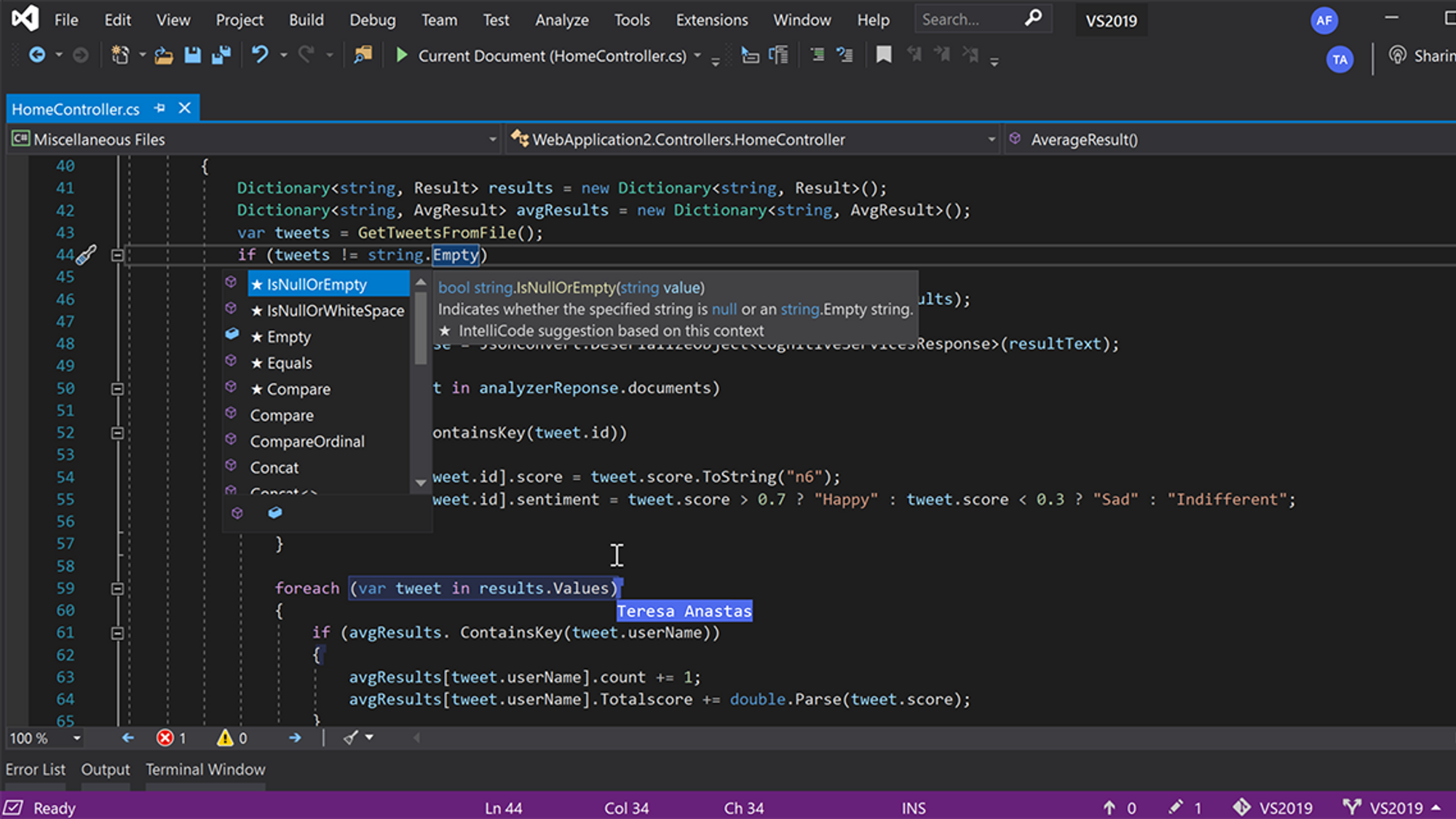Click the navigate backward arrow icon
1456x819 pixels.
(37, 55)
